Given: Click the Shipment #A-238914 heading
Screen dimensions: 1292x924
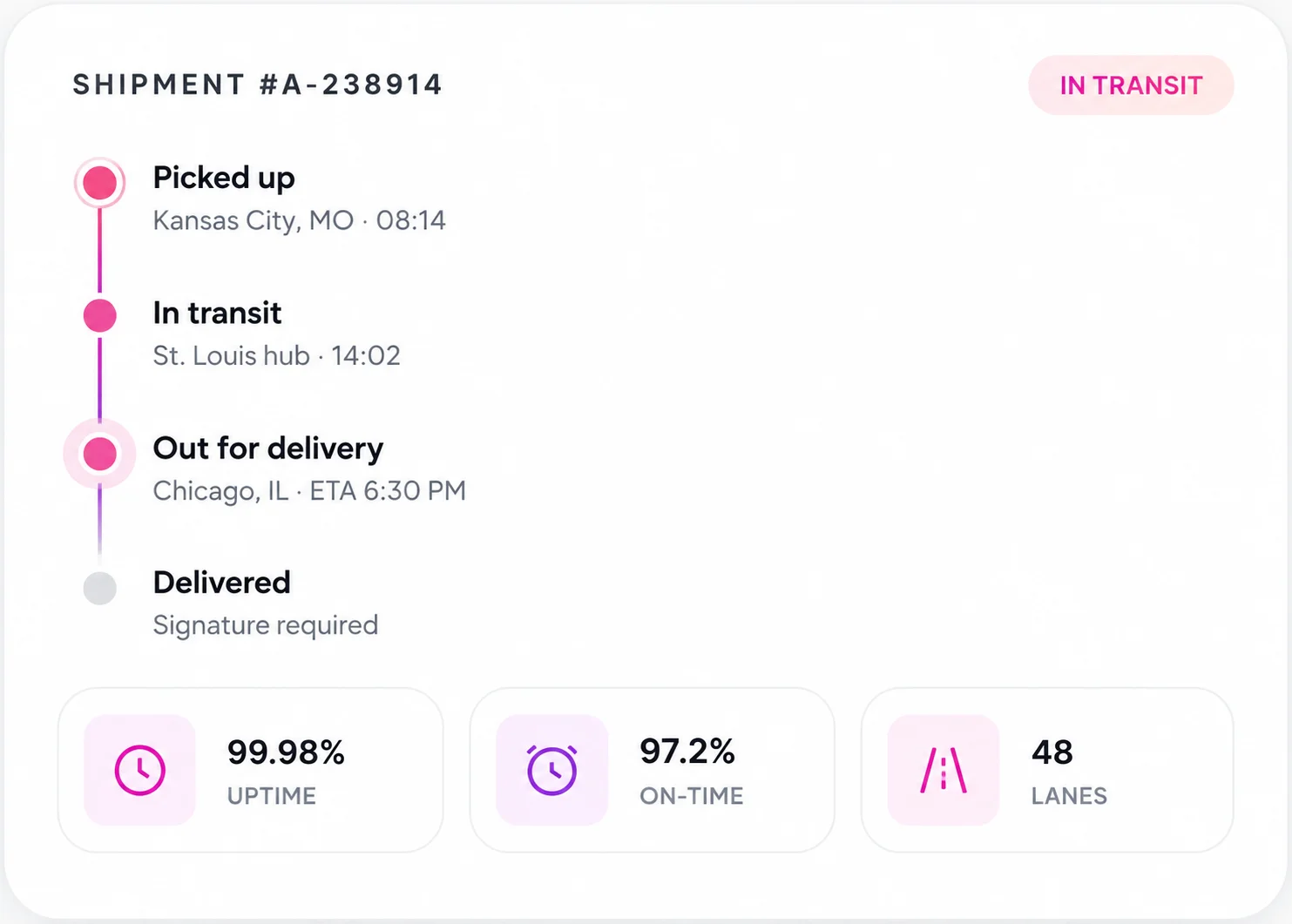Looking at the screenshot, I should coord(258,84).
